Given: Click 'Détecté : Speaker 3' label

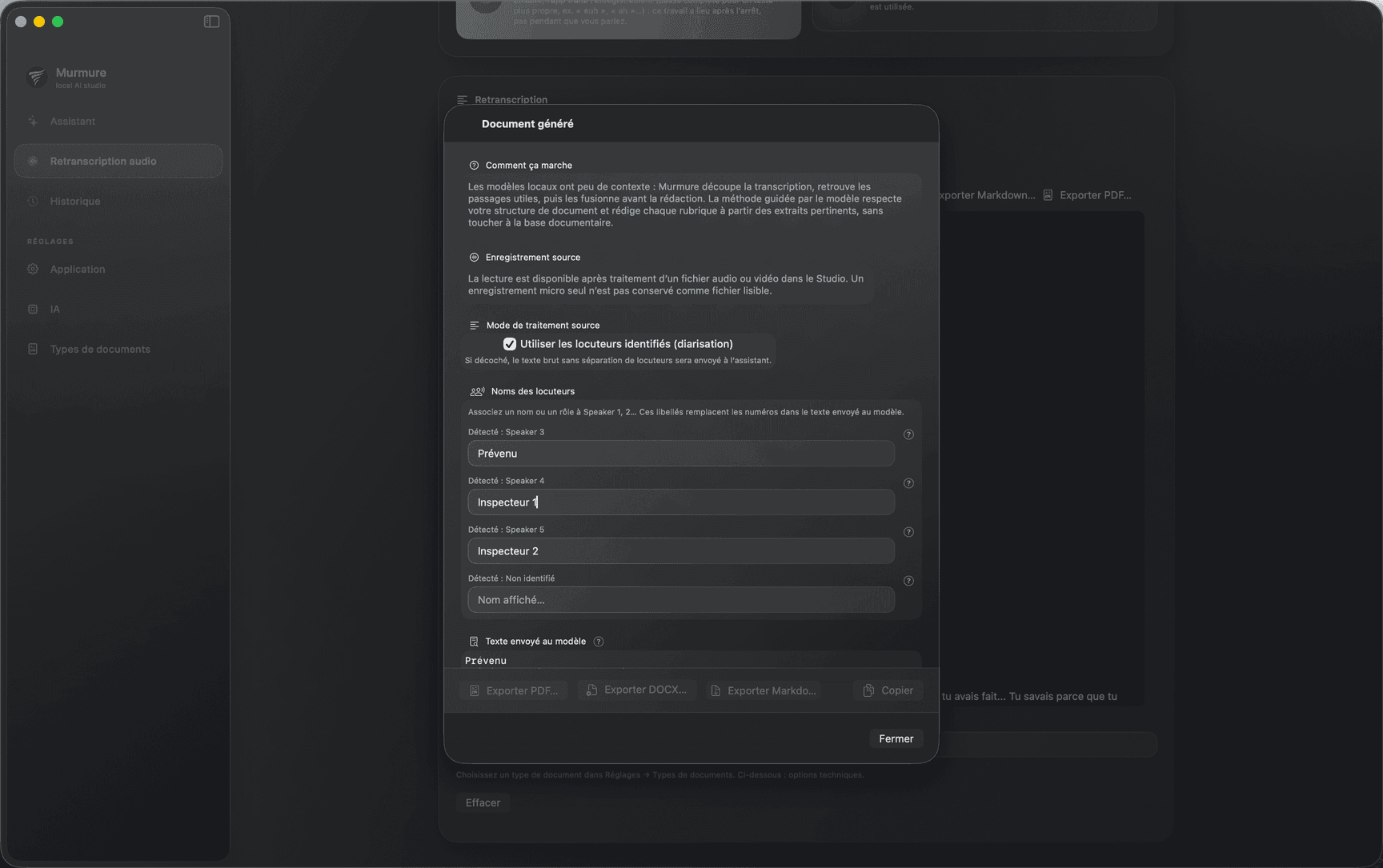Looking at the screenshot, I should click(x=506, y=432).
